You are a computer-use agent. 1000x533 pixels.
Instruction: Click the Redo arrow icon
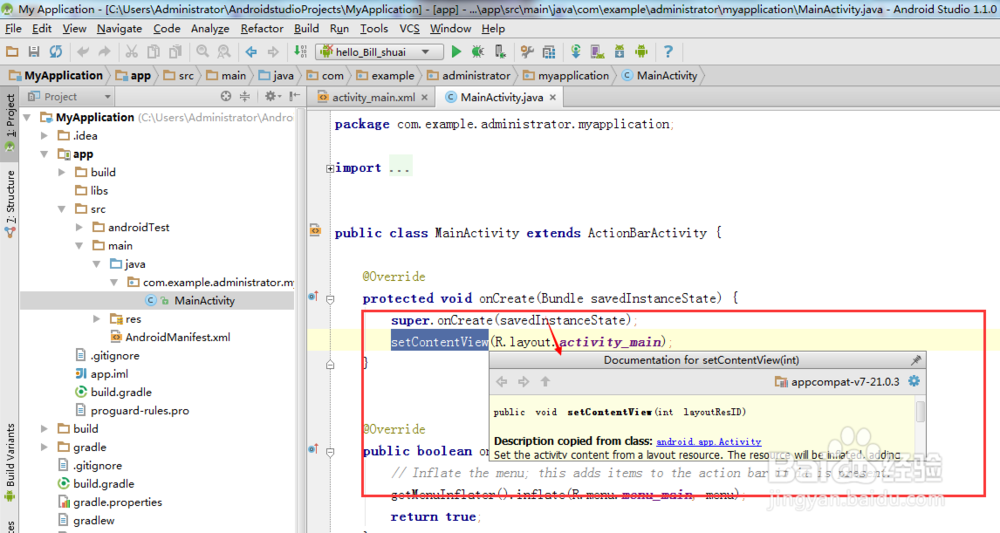(x=105, y=52)
